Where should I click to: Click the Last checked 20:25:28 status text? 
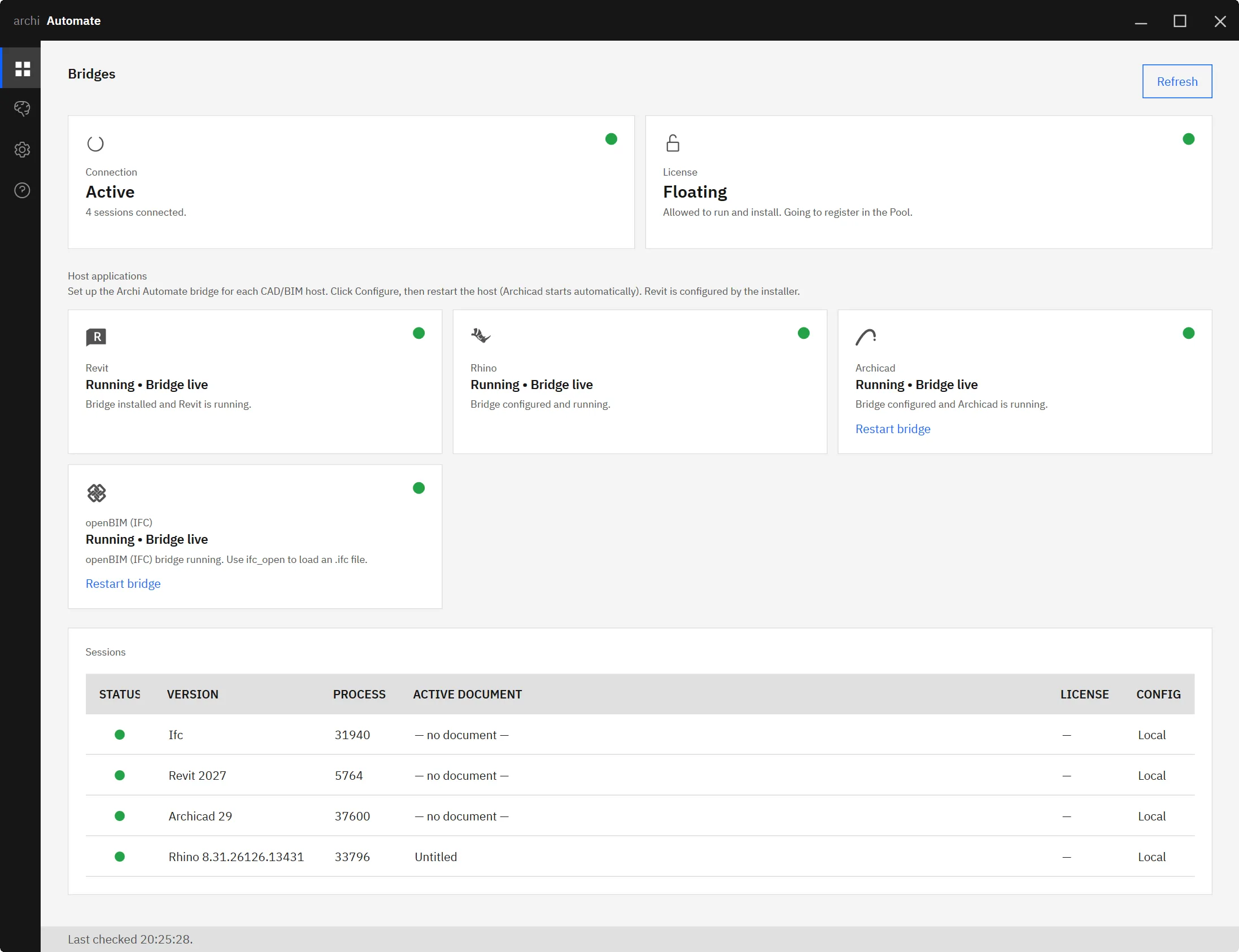[130, 940]
